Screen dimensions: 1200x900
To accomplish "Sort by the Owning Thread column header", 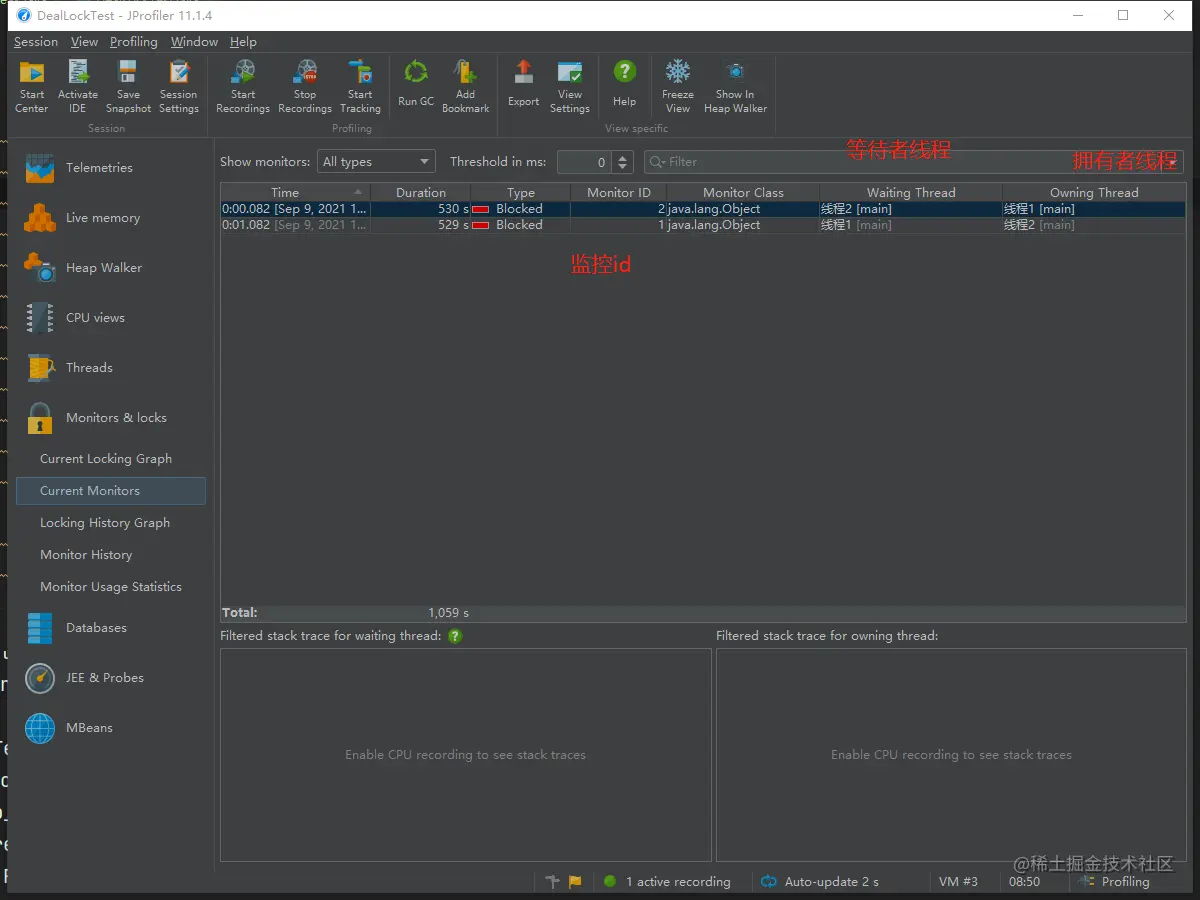I will point(1094,192).
